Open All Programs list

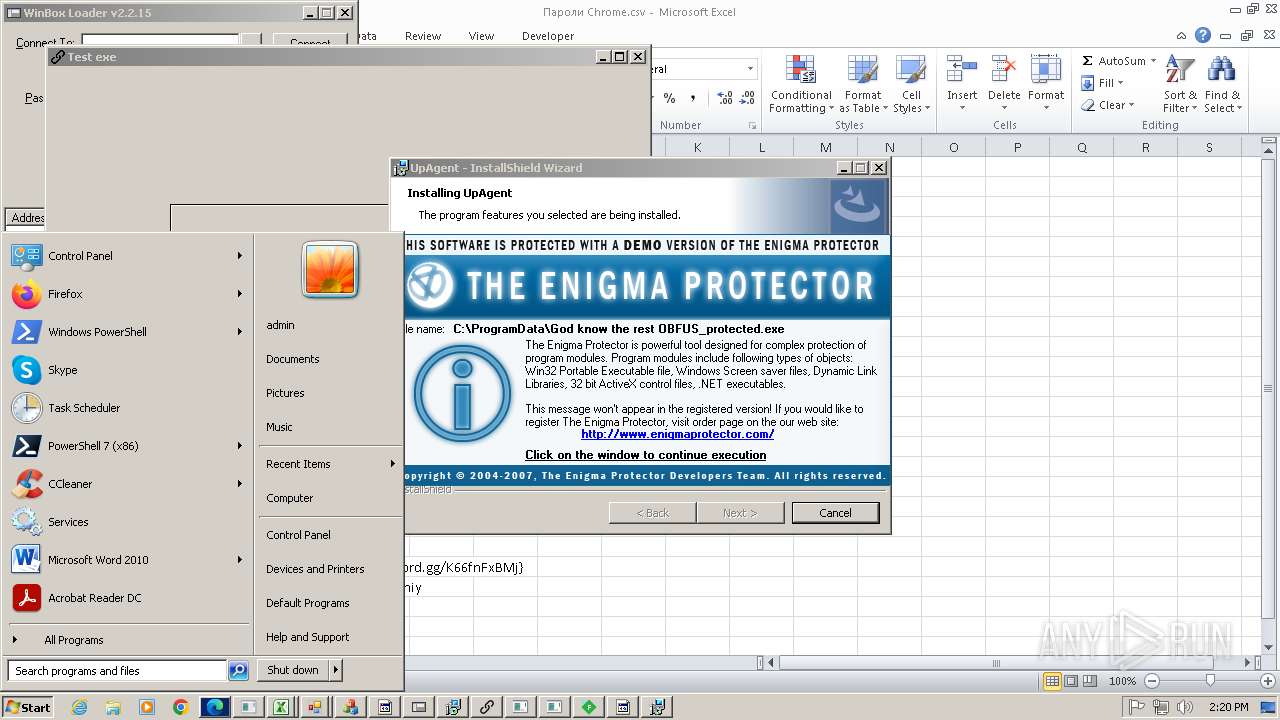(x=127, y=640)
